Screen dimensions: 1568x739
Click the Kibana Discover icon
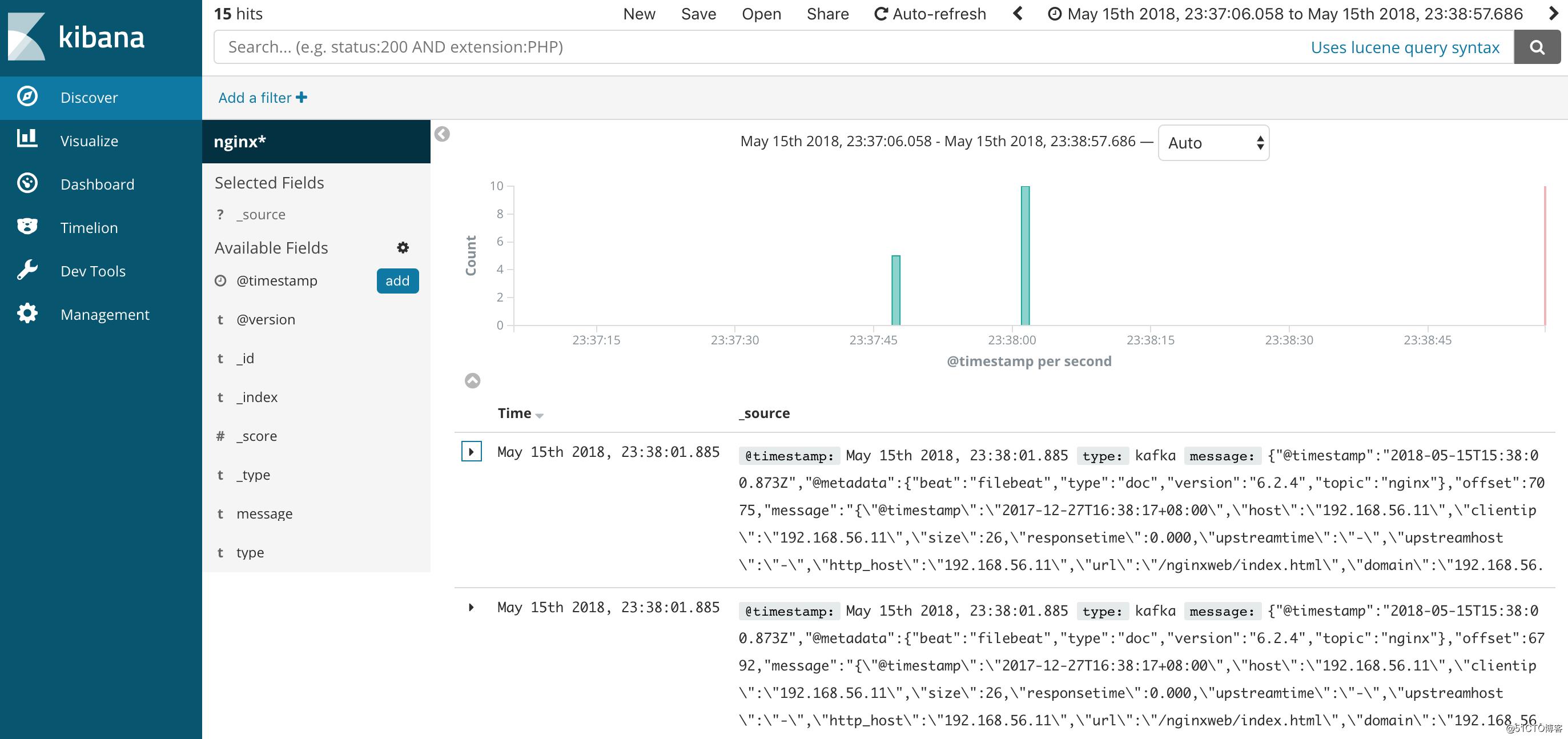(x=27, y=97)
